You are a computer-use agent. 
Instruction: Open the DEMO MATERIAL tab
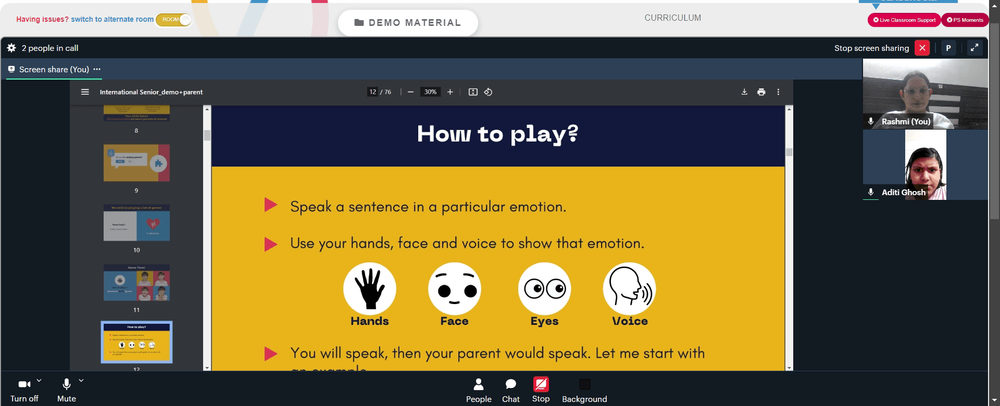pyautogui.click(x=408, y=23)
